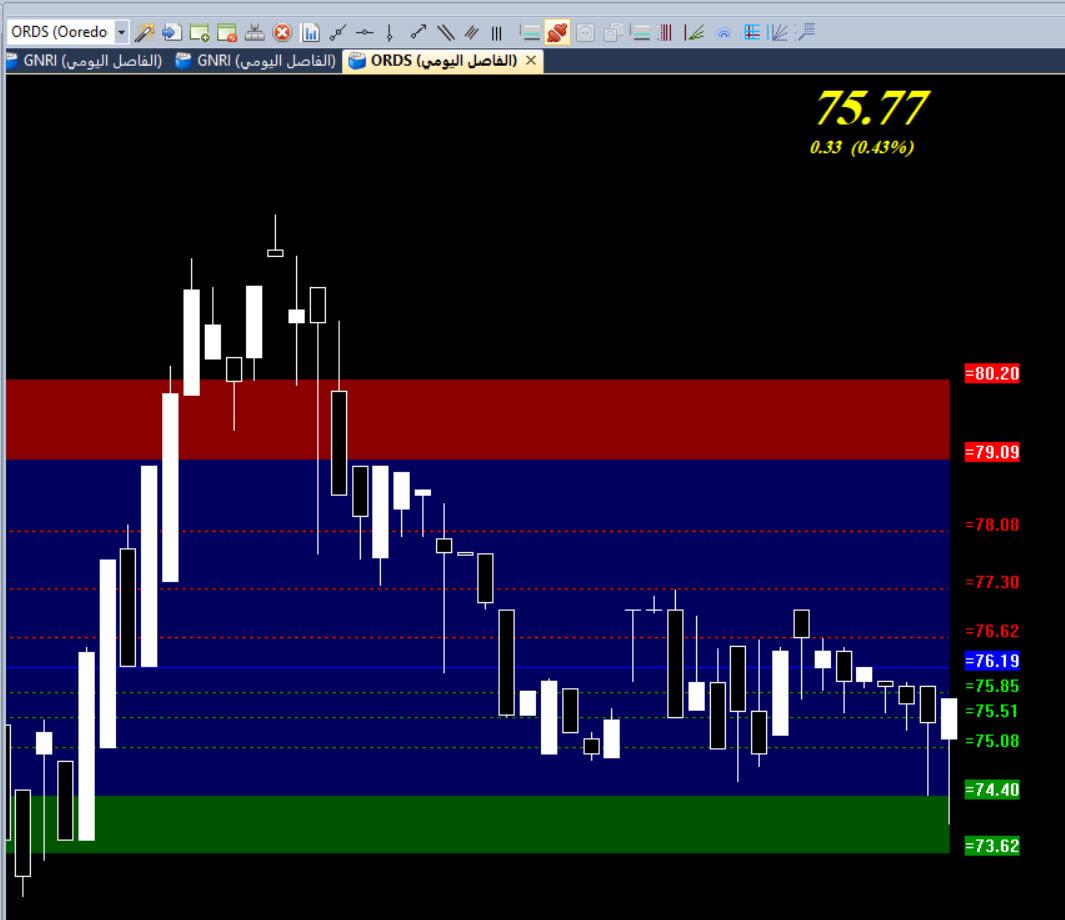This screenshot has height=920, width=1065.
Task: Click the =78.08 level label
Action: pyautogui.click(x=992, y=525)
